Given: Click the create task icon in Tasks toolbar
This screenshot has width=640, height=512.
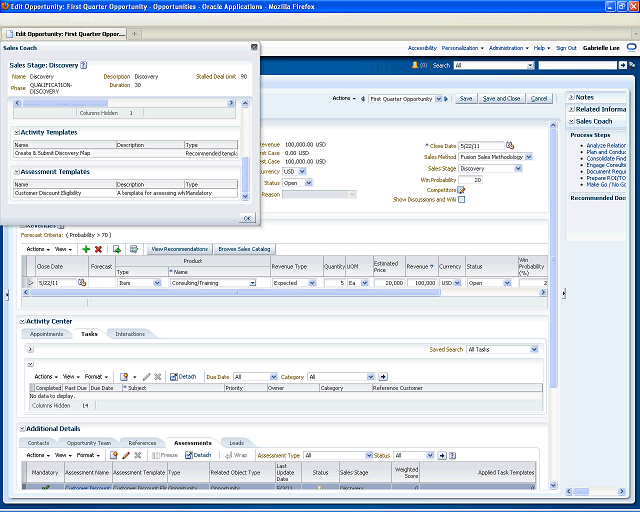Looking at the screenshot, I should click(124, 377).
